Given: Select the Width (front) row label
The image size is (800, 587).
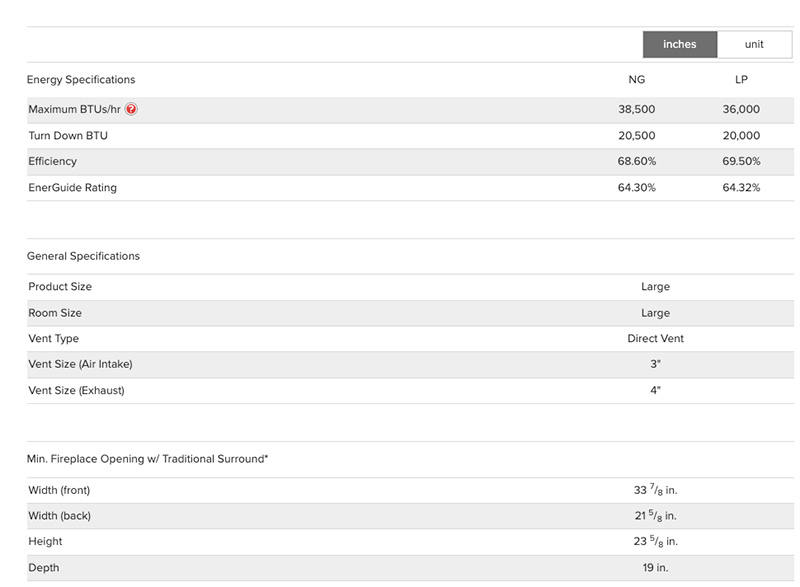Looking at the screenshot, I should [59, 490].
